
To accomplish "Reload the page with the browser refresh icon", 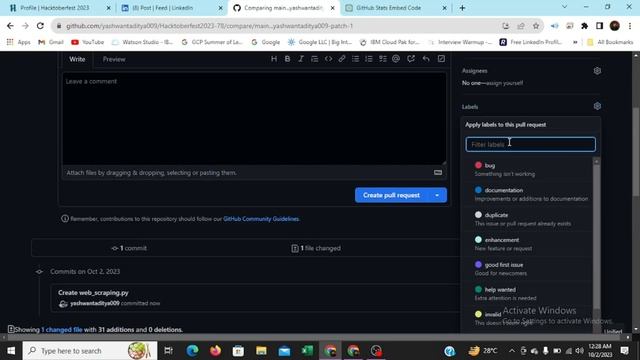I will [40, 26].
